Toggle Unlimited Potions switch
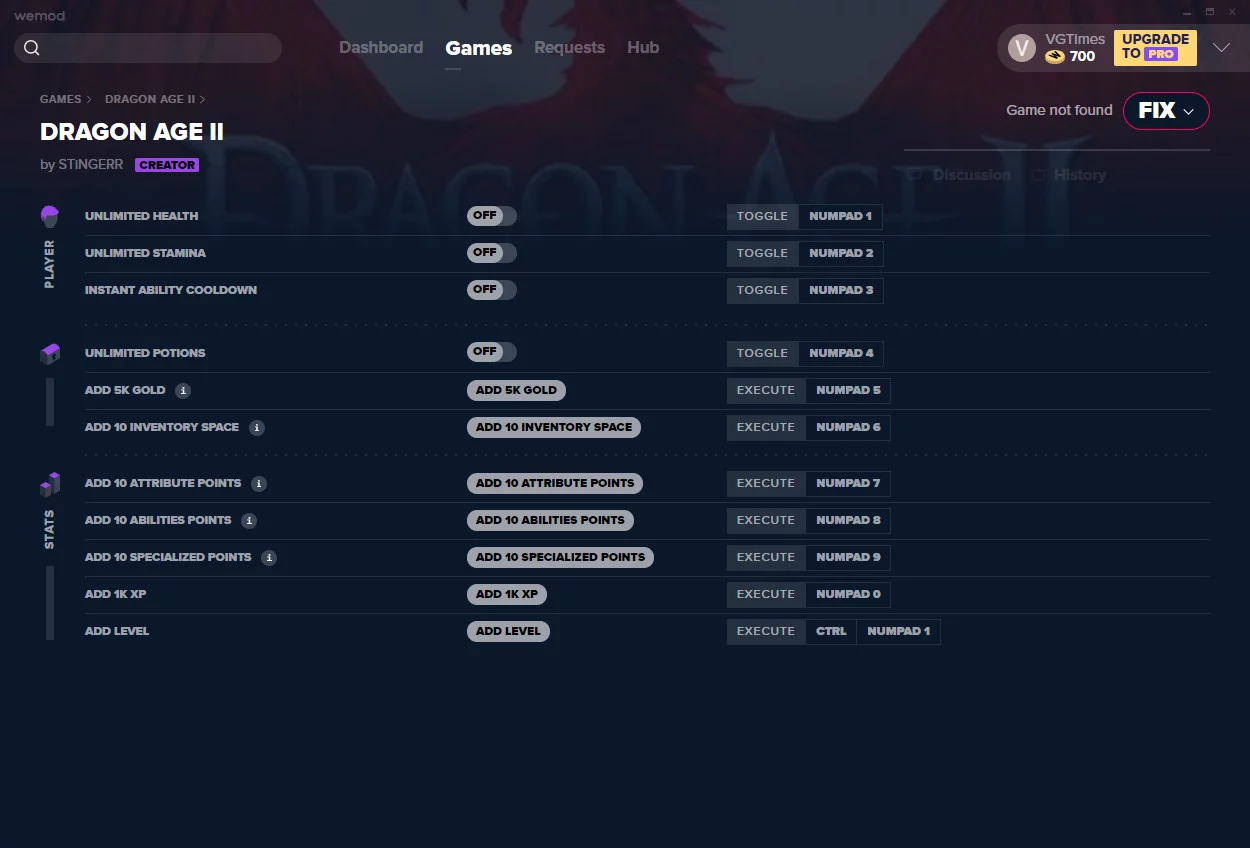 pos(492,353)
